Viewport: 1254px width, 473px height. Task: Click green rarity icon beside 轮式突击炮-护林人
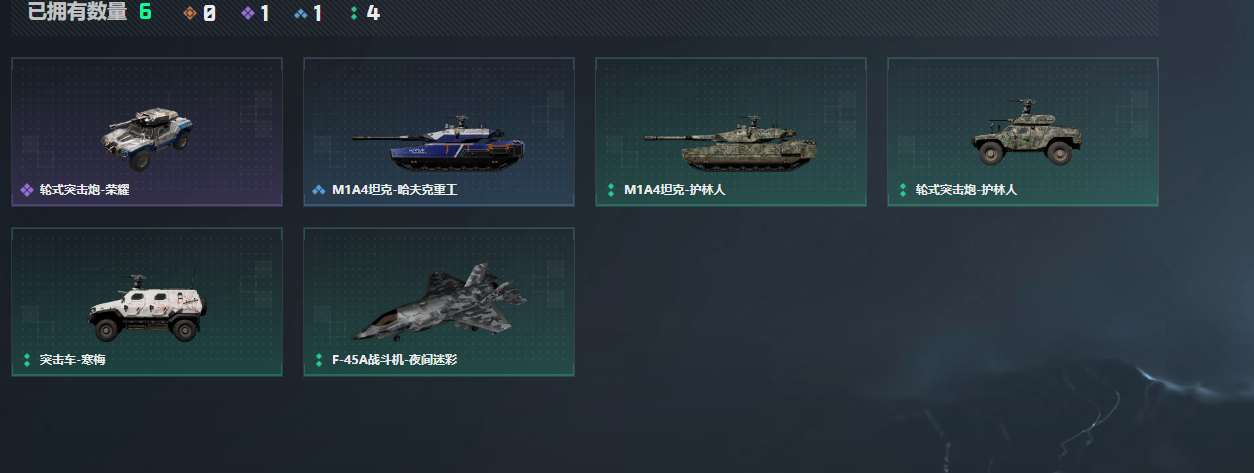coord(901,189)
